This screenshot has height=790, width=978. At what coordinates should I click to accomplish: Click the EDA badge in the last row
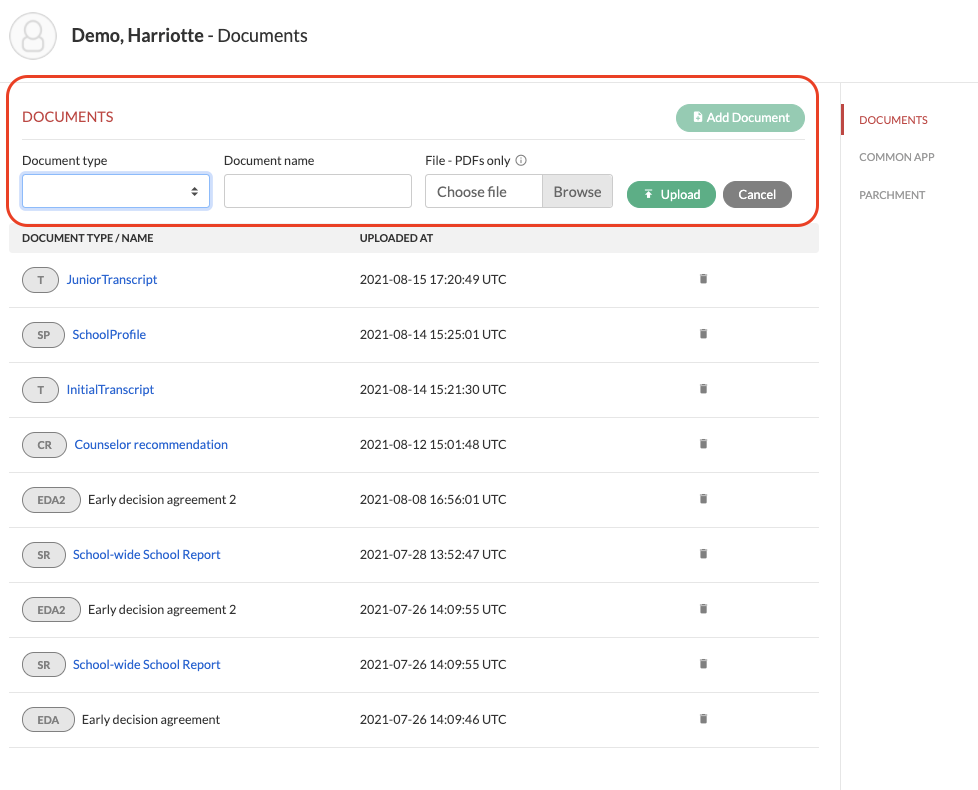point(48,720)
